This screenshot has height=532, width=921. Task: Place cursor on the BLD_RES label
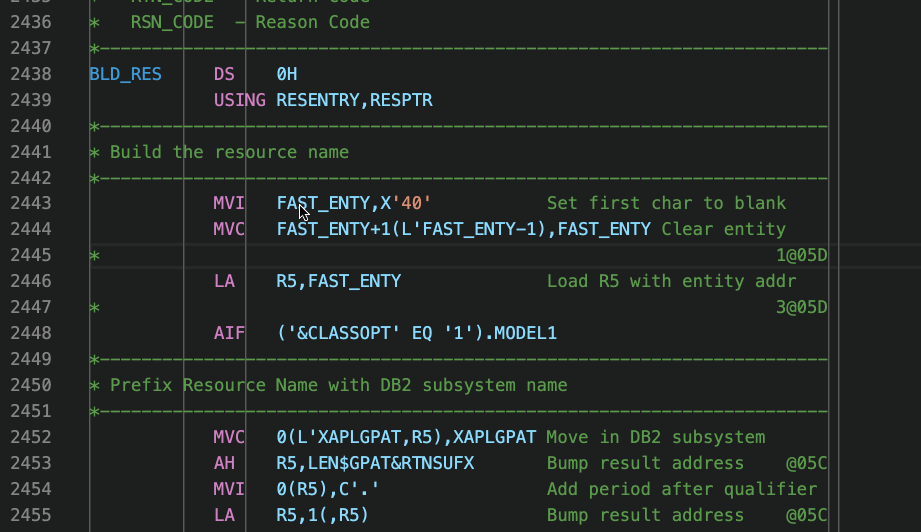(x=125, y=74)
